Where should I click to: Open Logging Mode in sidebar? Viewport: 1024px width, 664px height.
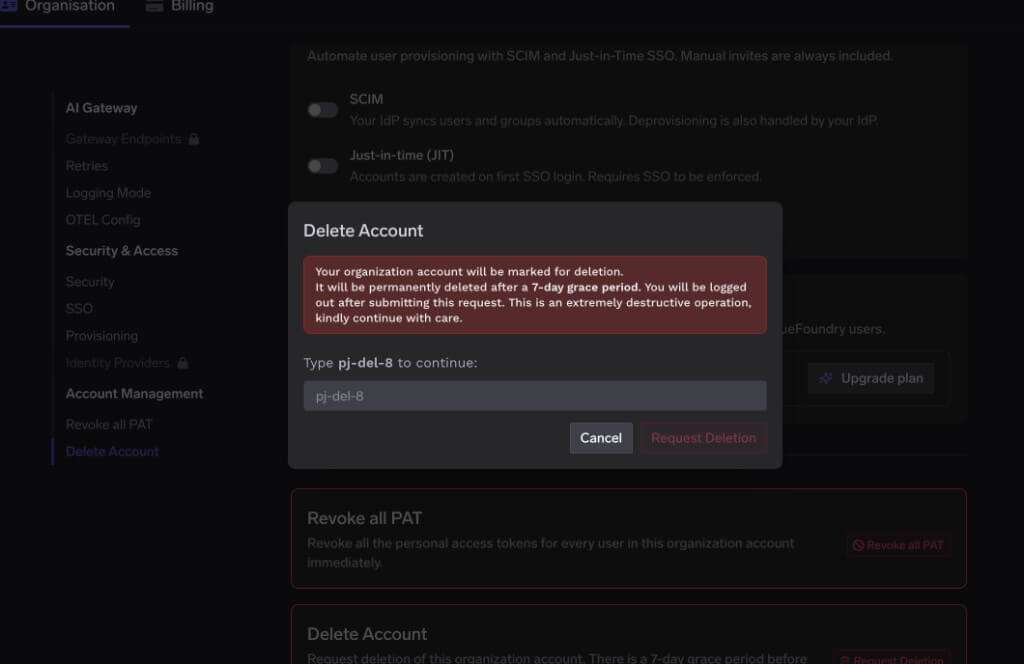coord(108,193)
